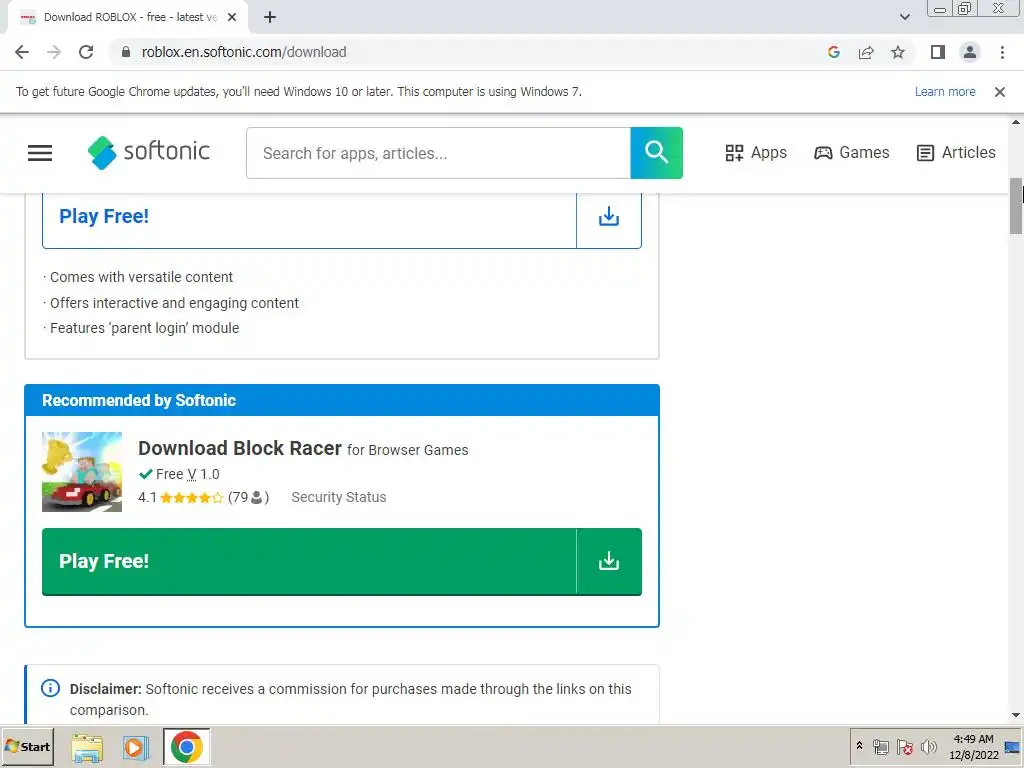The height and width of the screenshot is (768, 1024).
Task: Open the Windows Start menu
Action: [x=27, y=746]
